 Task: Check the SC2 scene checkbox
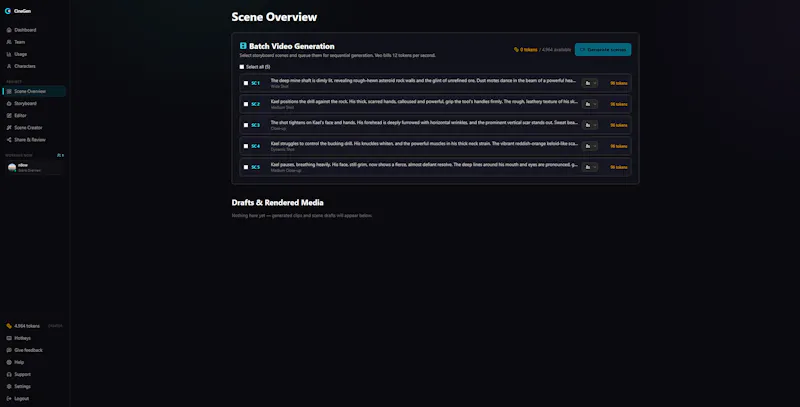pyautogui.click(x=246, y=104)
